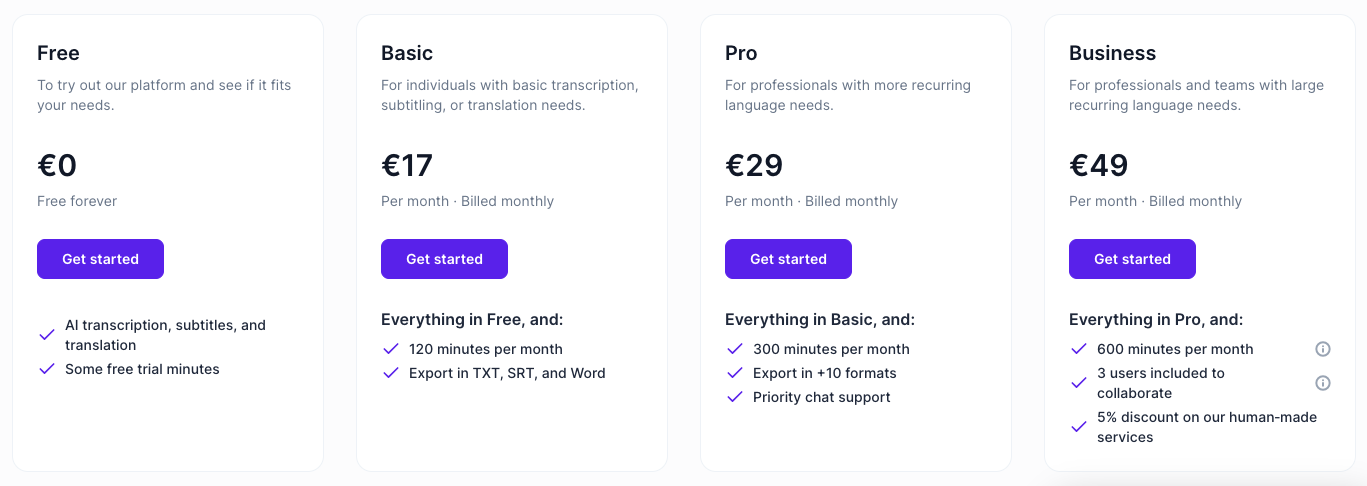The width and height of the screenshot is (1367, 486).
Task: Select the Business plan heading
Action: [x=1112, y=53]
